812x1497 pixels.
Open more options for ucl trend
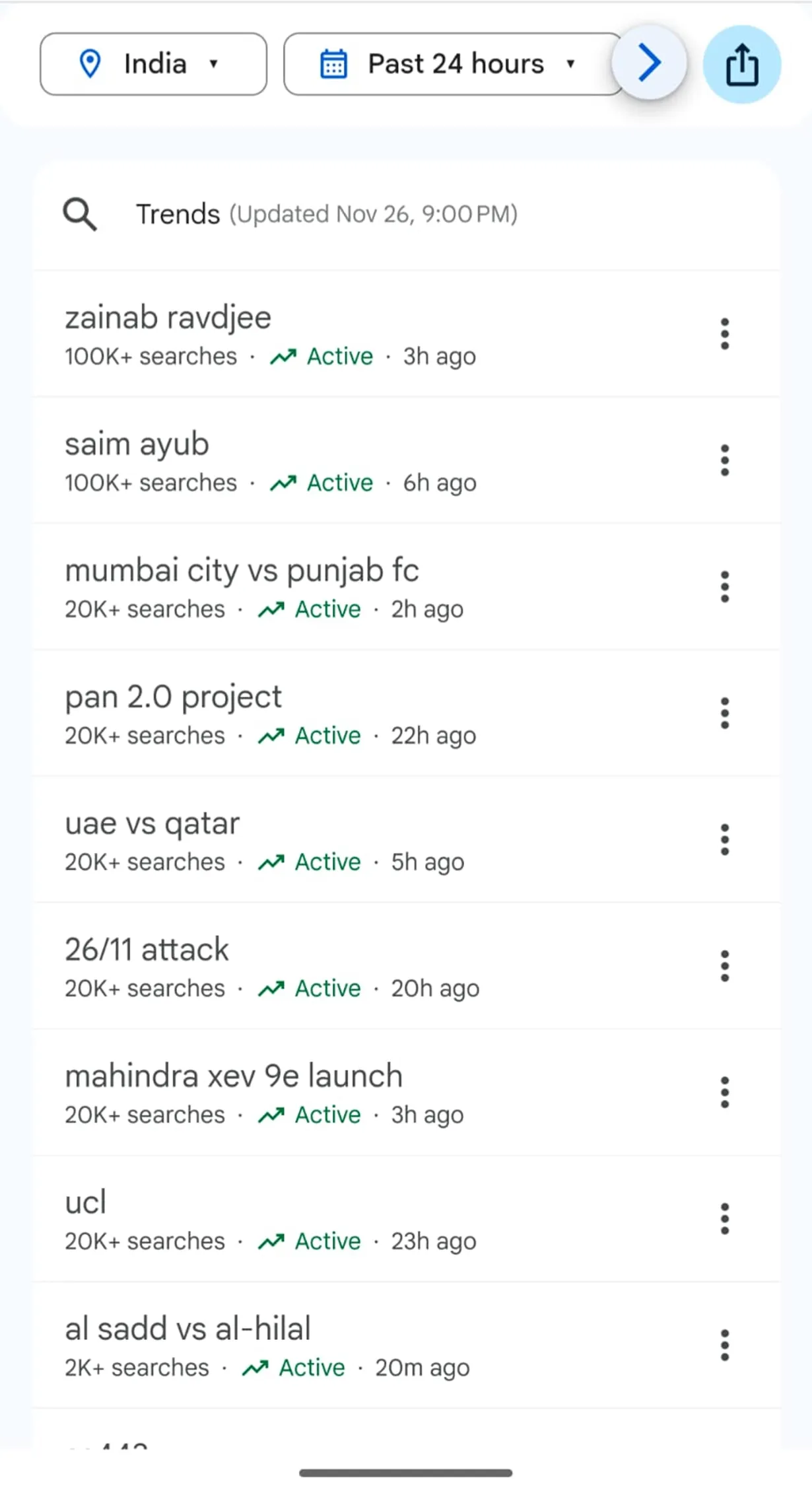(x=724, y=1219)
